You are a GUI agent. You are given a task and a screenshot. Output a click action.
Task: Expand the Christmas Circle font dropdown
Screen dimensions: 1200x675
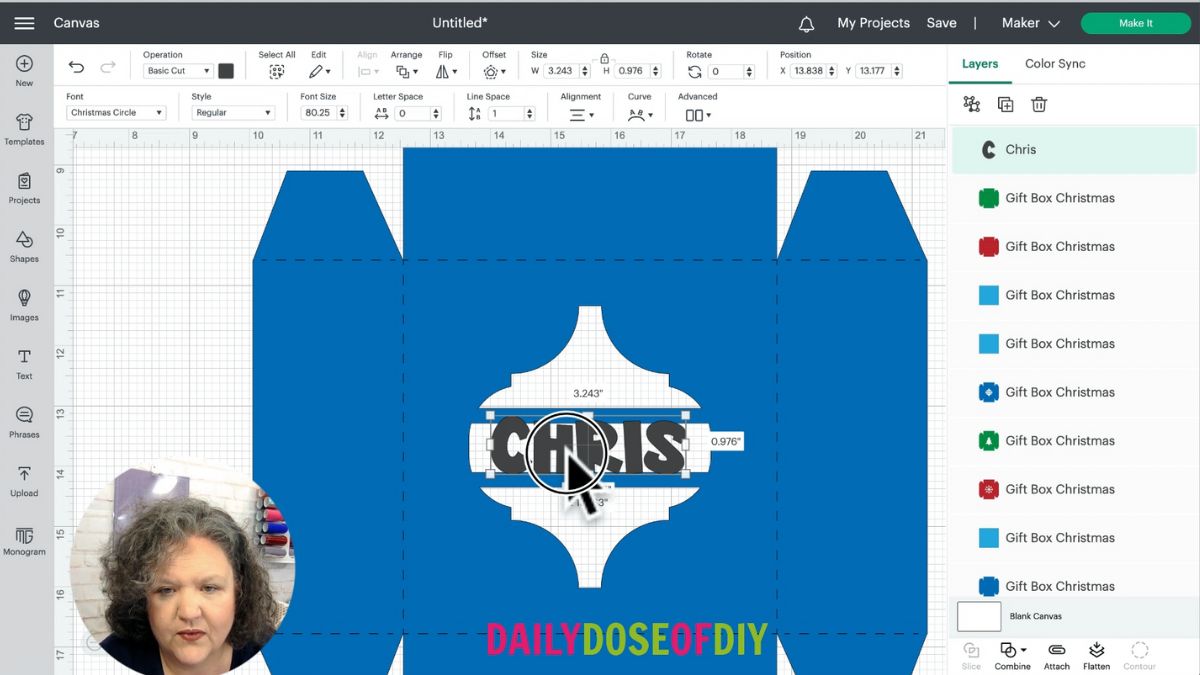tap(116, 113)
